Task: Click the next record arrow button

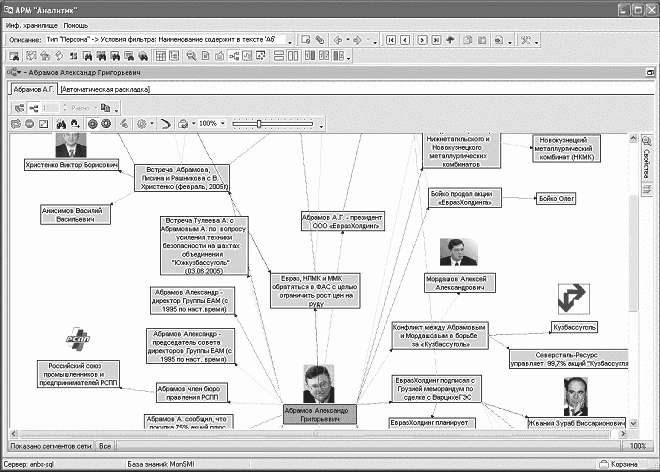Action: click(423, 40)
